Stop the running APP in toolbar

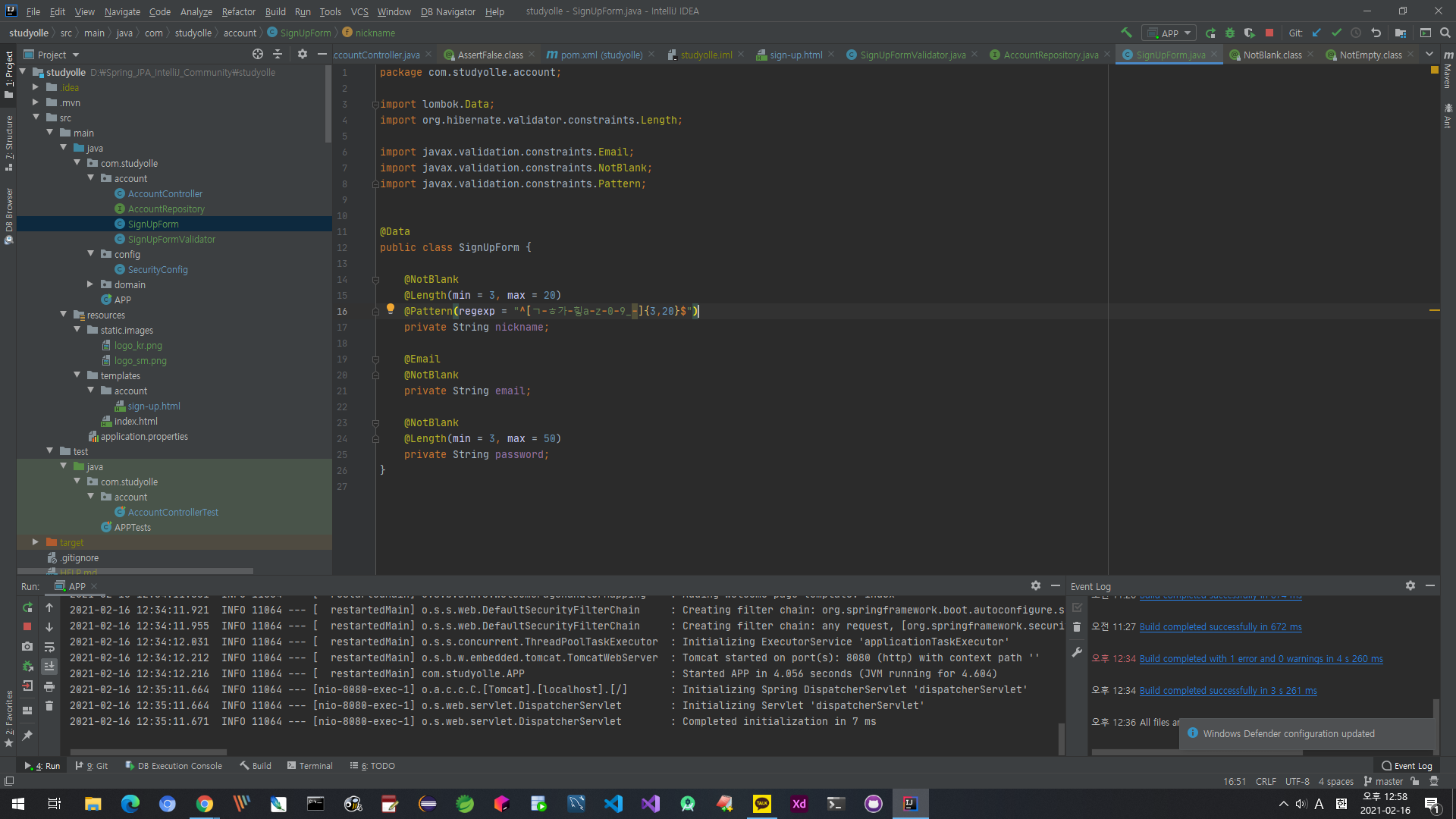click(1269, 33)
